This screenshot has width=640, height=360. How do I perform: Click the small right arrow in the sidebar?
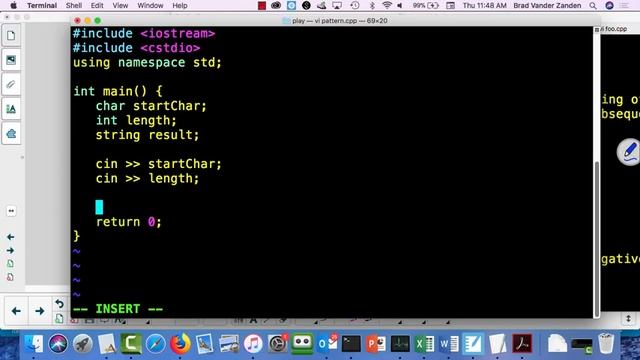click(11, 250)
